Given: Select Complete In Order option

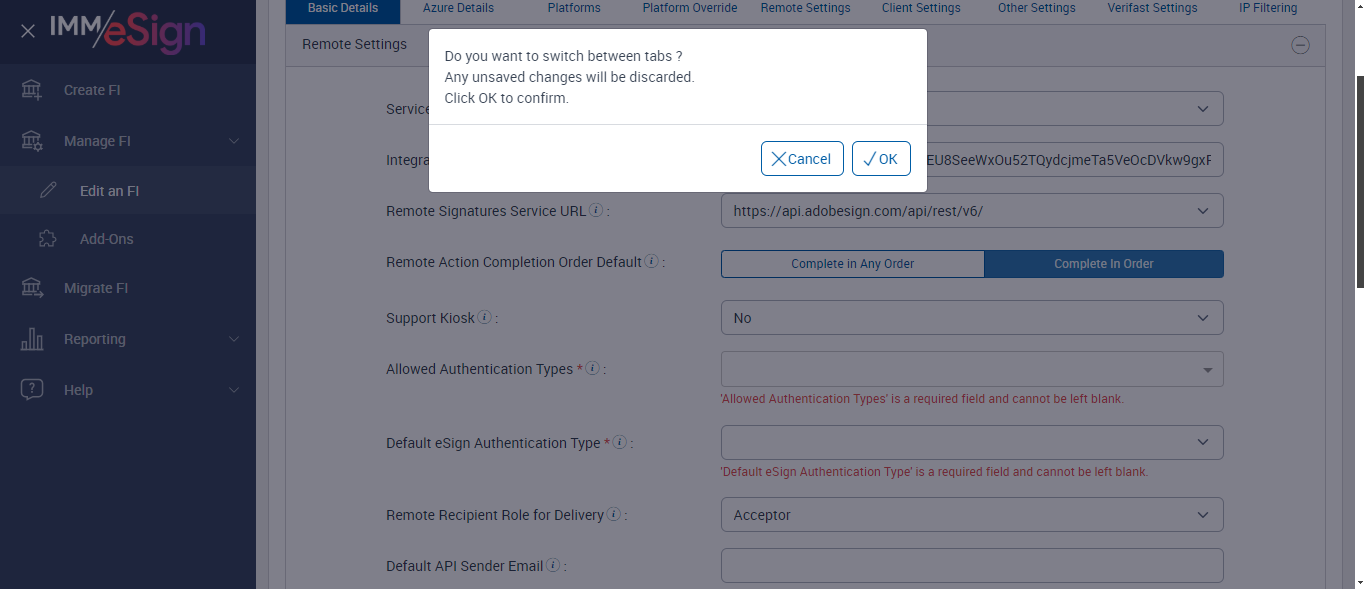Looking at the screenshot, I should tap(1103, 264).
